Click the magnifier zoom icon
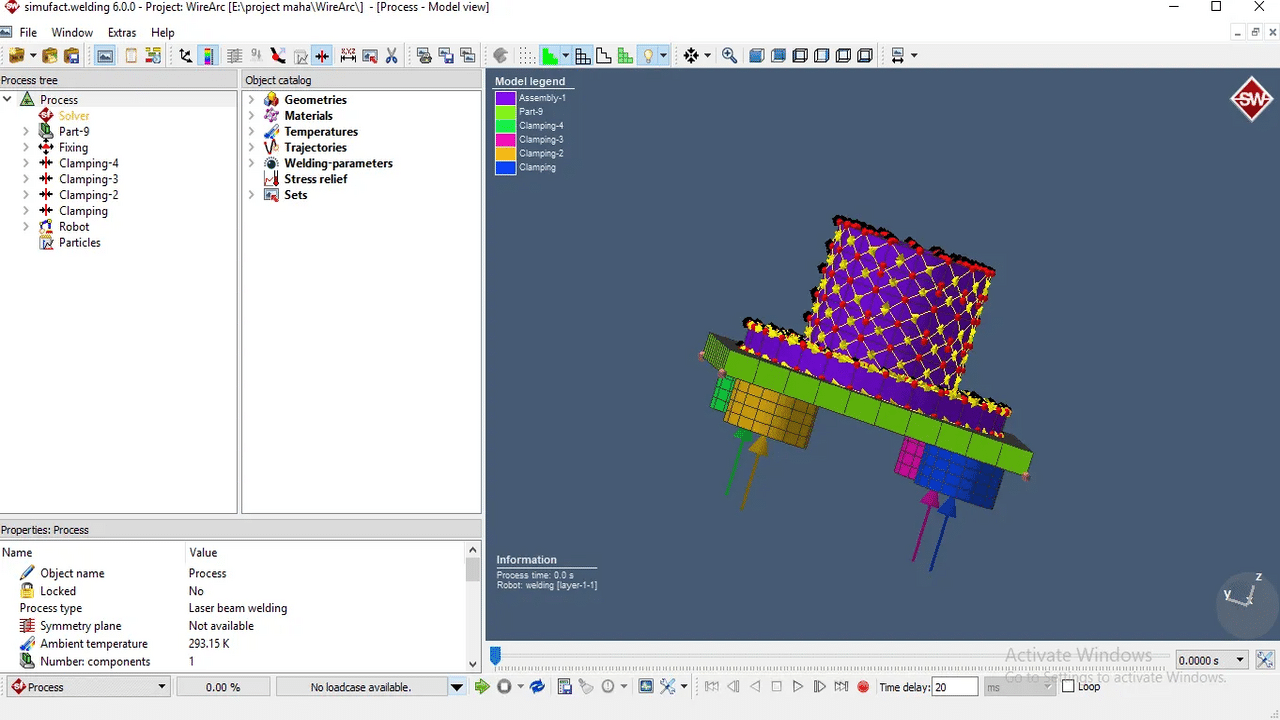This screenshot has width=1280, height=720. 730,56
